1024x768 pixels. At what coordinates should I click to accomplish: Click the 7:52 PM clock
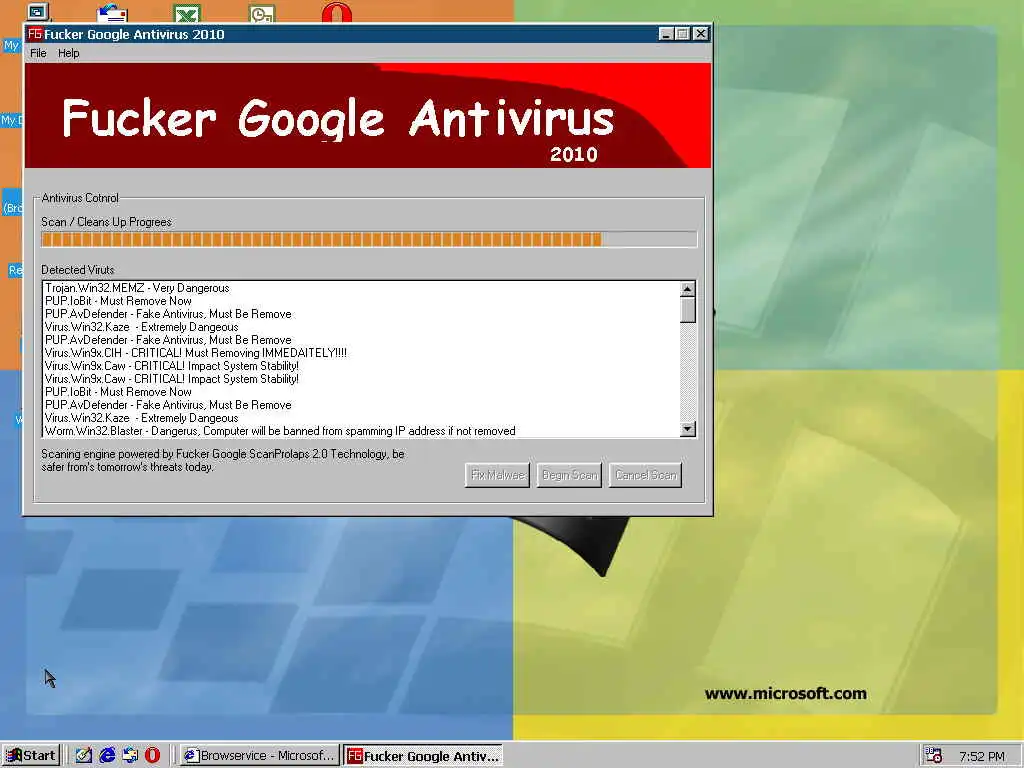[982, 756]
